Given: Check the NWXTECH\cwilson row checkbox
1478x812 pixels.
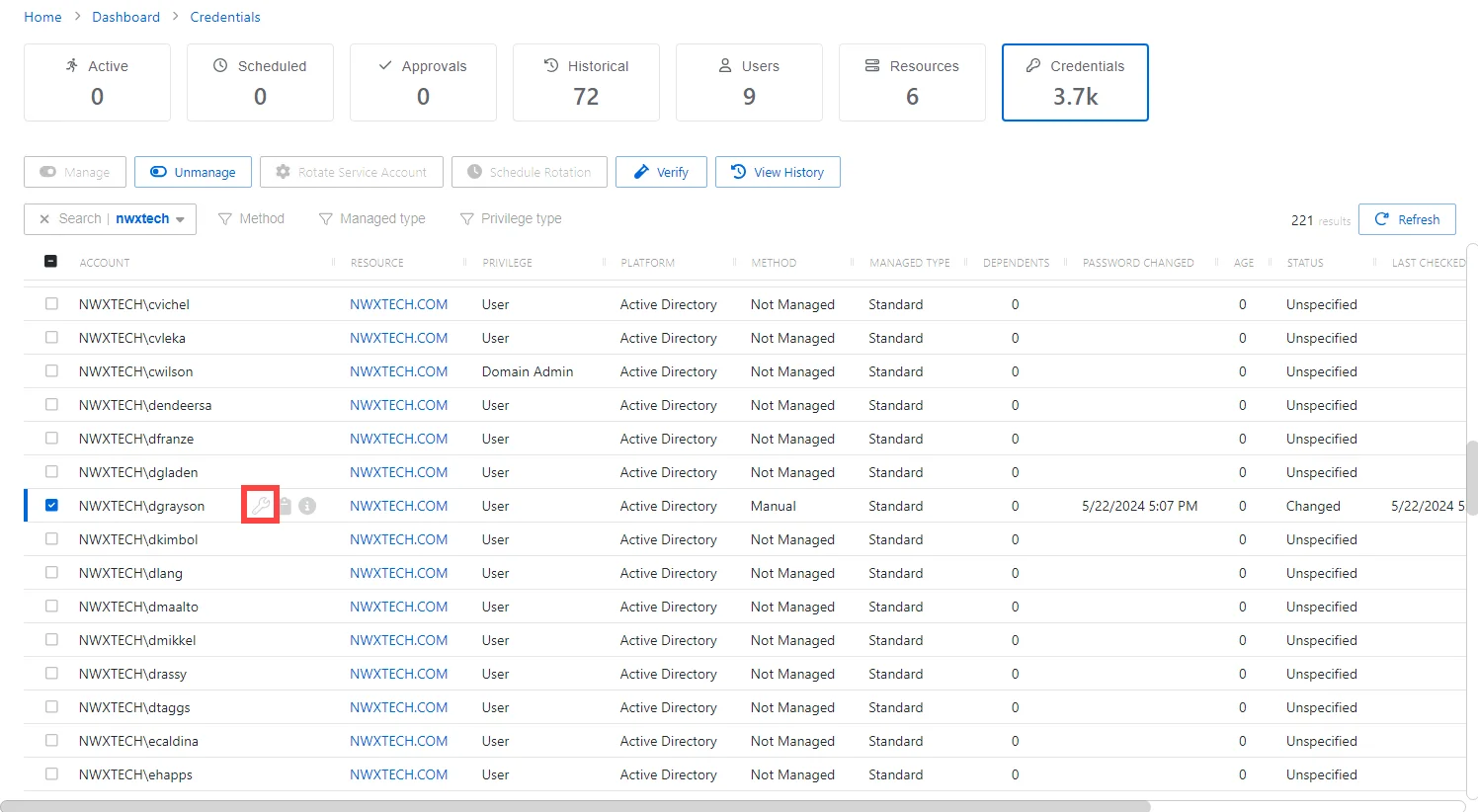Looking at the screenshot, I should [x=51, y=370].
